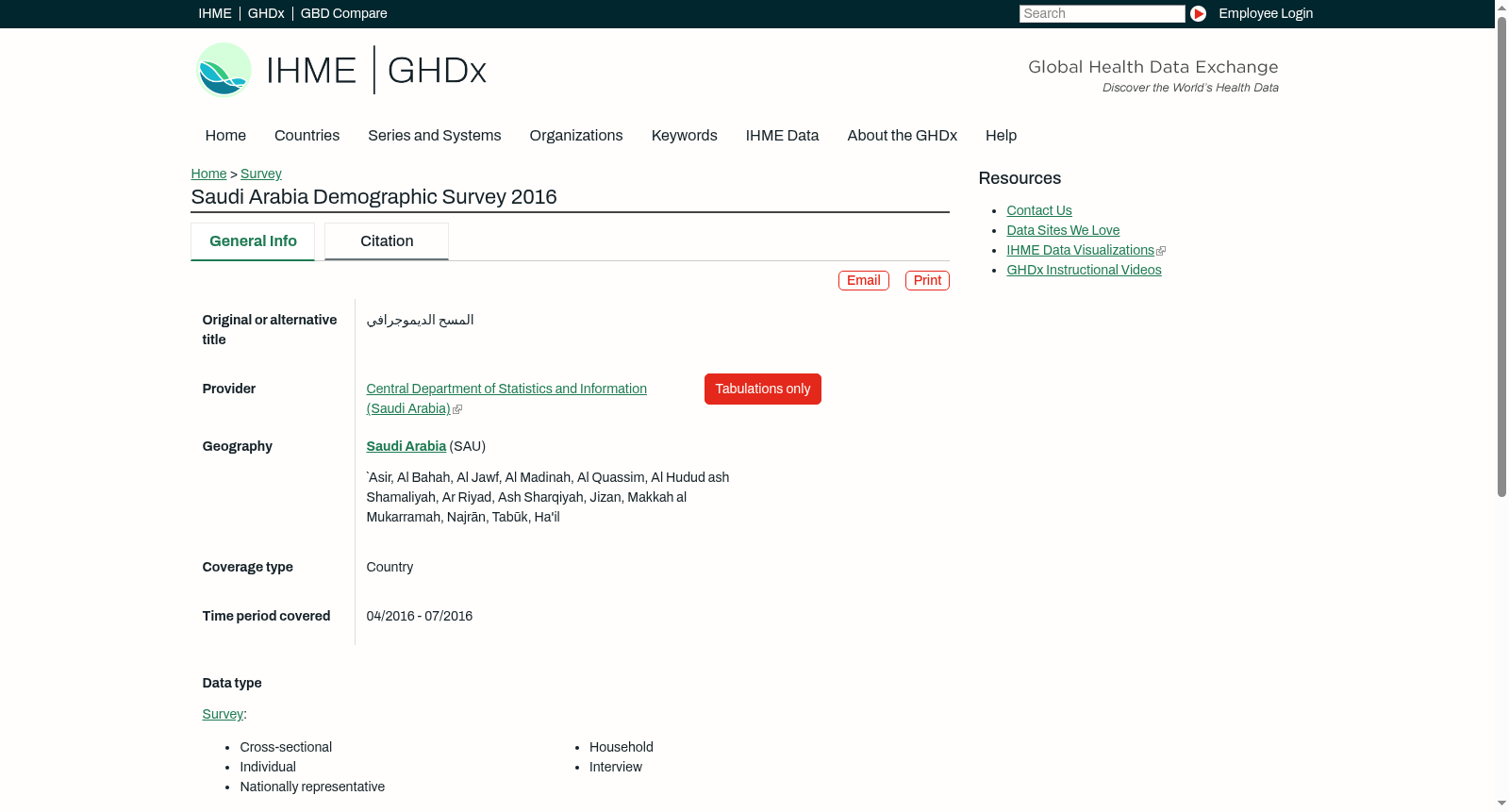This screenshot has width=1509, height=812.
Task: Click the Global Health Data Exchange tagline heading
Action: (x=1153, y=67)
